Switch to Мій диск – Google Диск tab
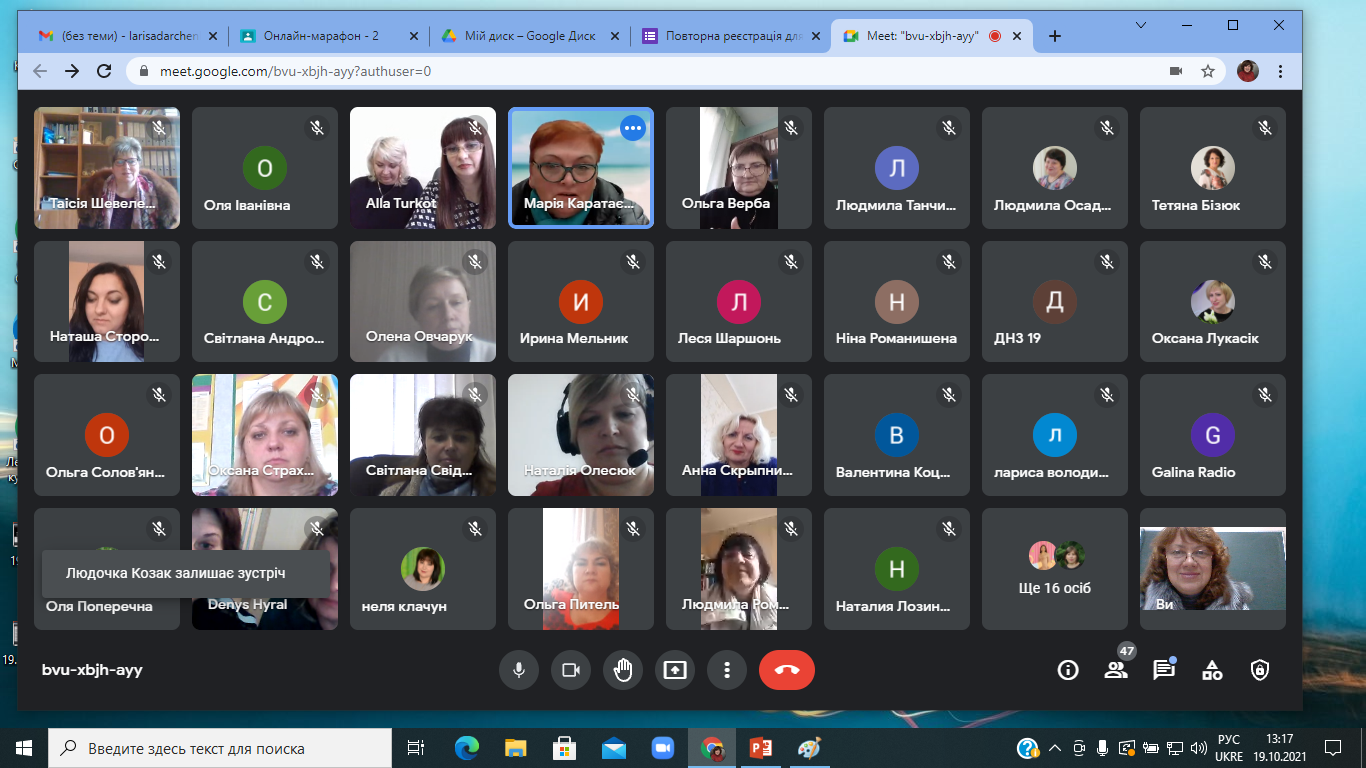Viewport: 1366px width, 768px height. (530, 36)
